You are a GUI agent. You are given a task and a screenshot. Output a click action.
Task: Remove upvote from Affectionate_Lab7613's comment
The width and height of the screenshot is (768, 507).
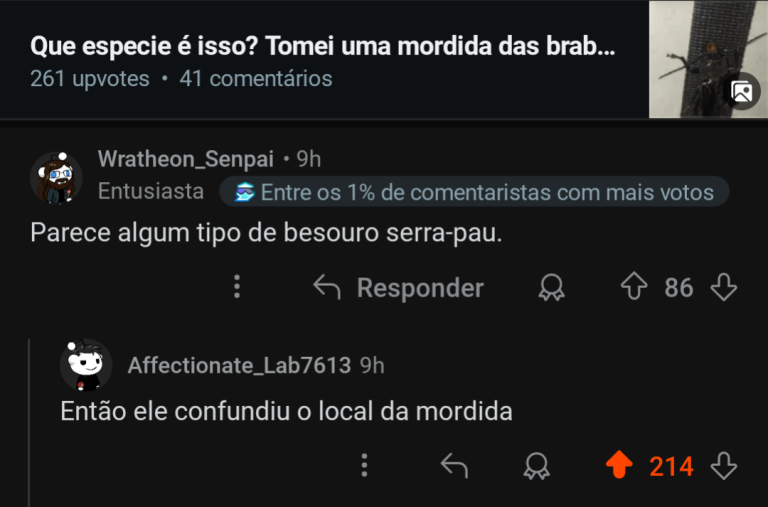pyautogui.click(x=620, y=465)
